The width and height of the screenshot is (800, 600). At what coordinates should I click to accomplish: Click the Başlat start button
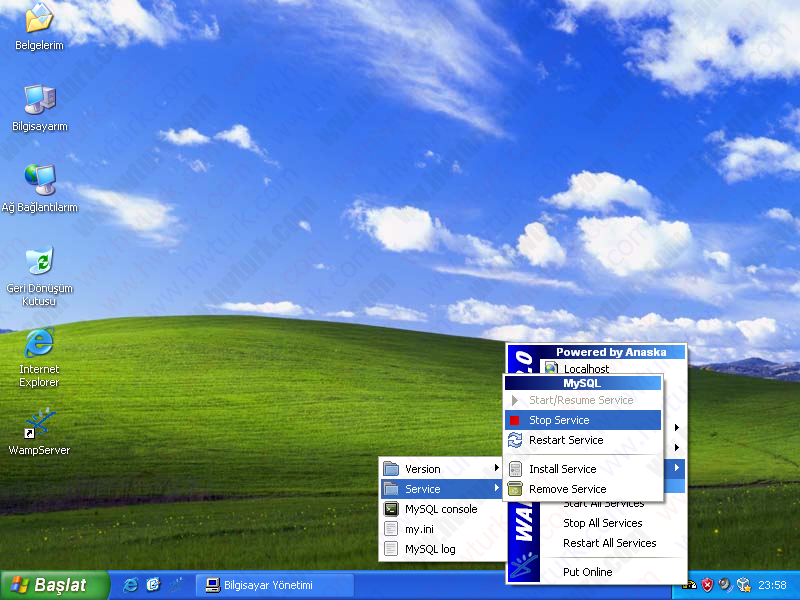54,585
